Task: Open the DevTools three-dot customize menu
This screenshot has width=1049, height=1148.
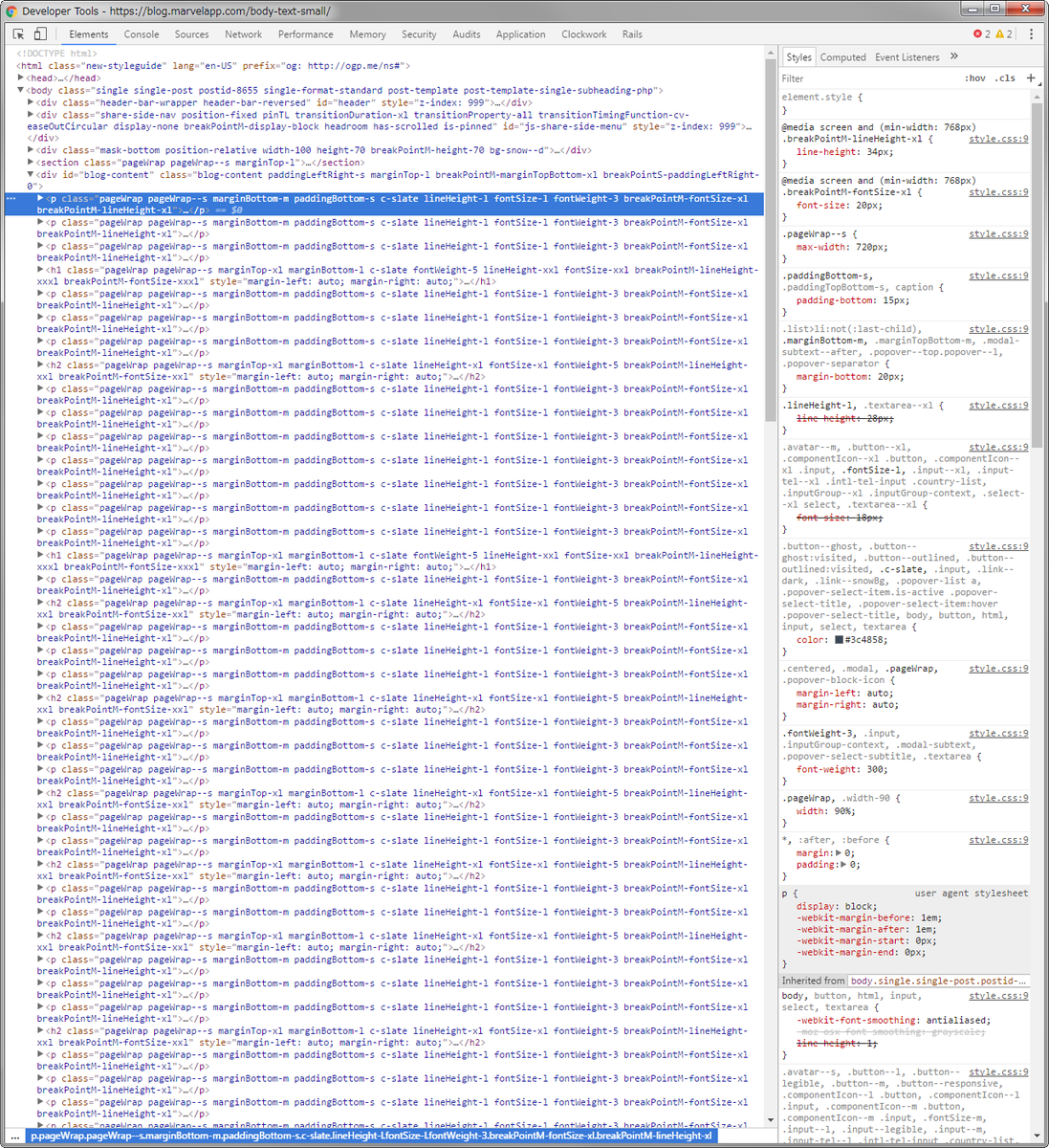Action: (x=1031, y=33)
